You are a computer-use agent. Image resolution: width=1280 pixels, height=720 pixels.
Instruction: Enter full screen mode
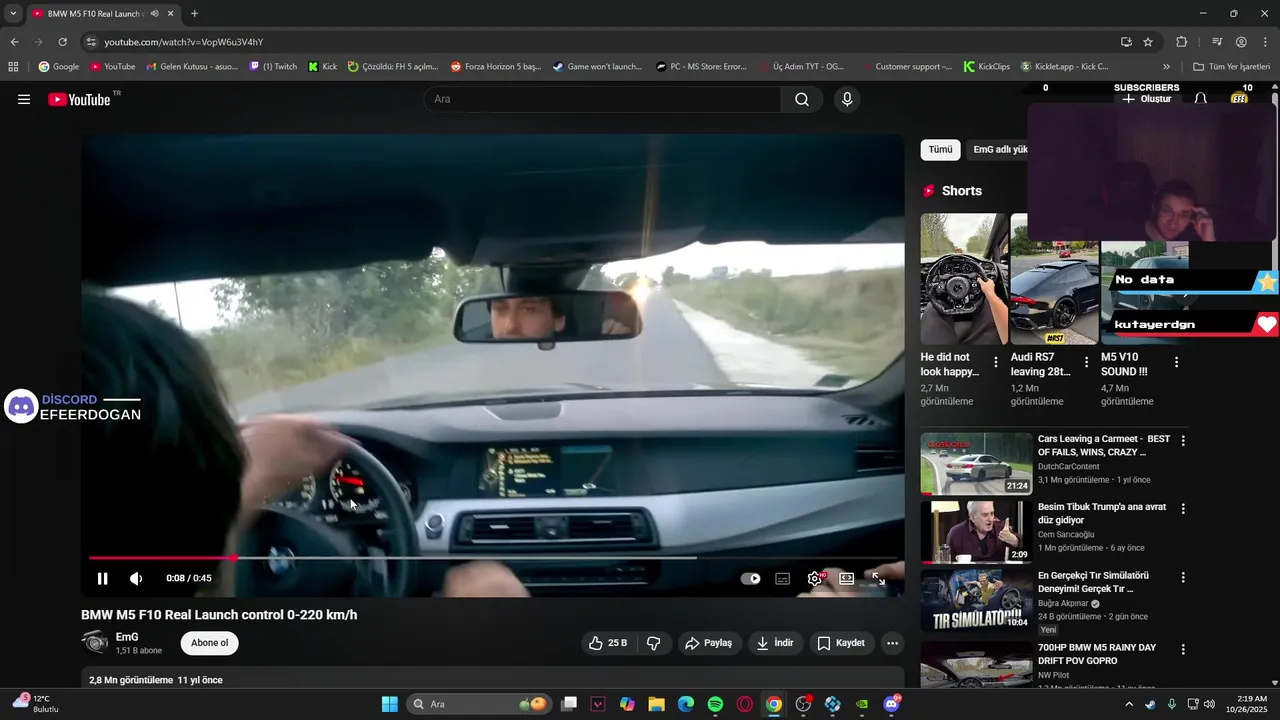tap(878, 578)
